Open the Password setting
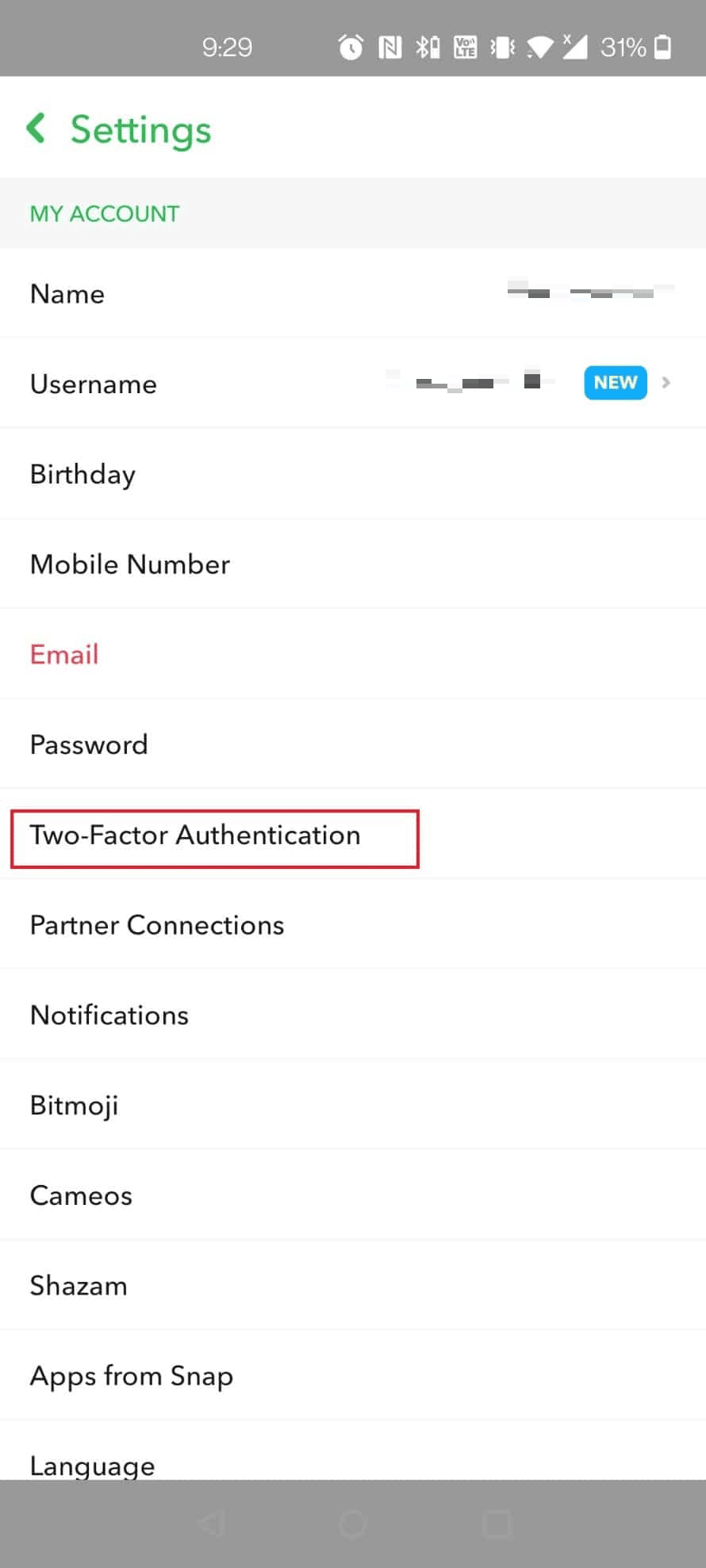This screenshot has width=706, height=1568. [353, 744]
